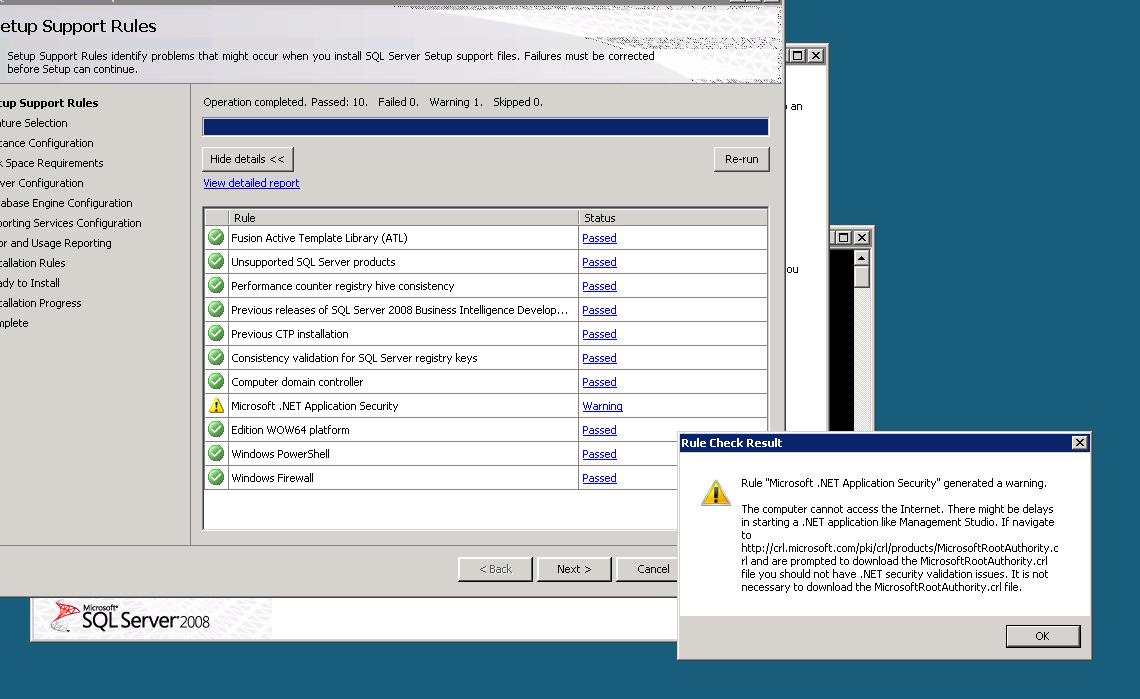The height and width of the screenshot is (699, 1140).
Task: Collapse the rule list with Hide details
Action: click(247, 159)
